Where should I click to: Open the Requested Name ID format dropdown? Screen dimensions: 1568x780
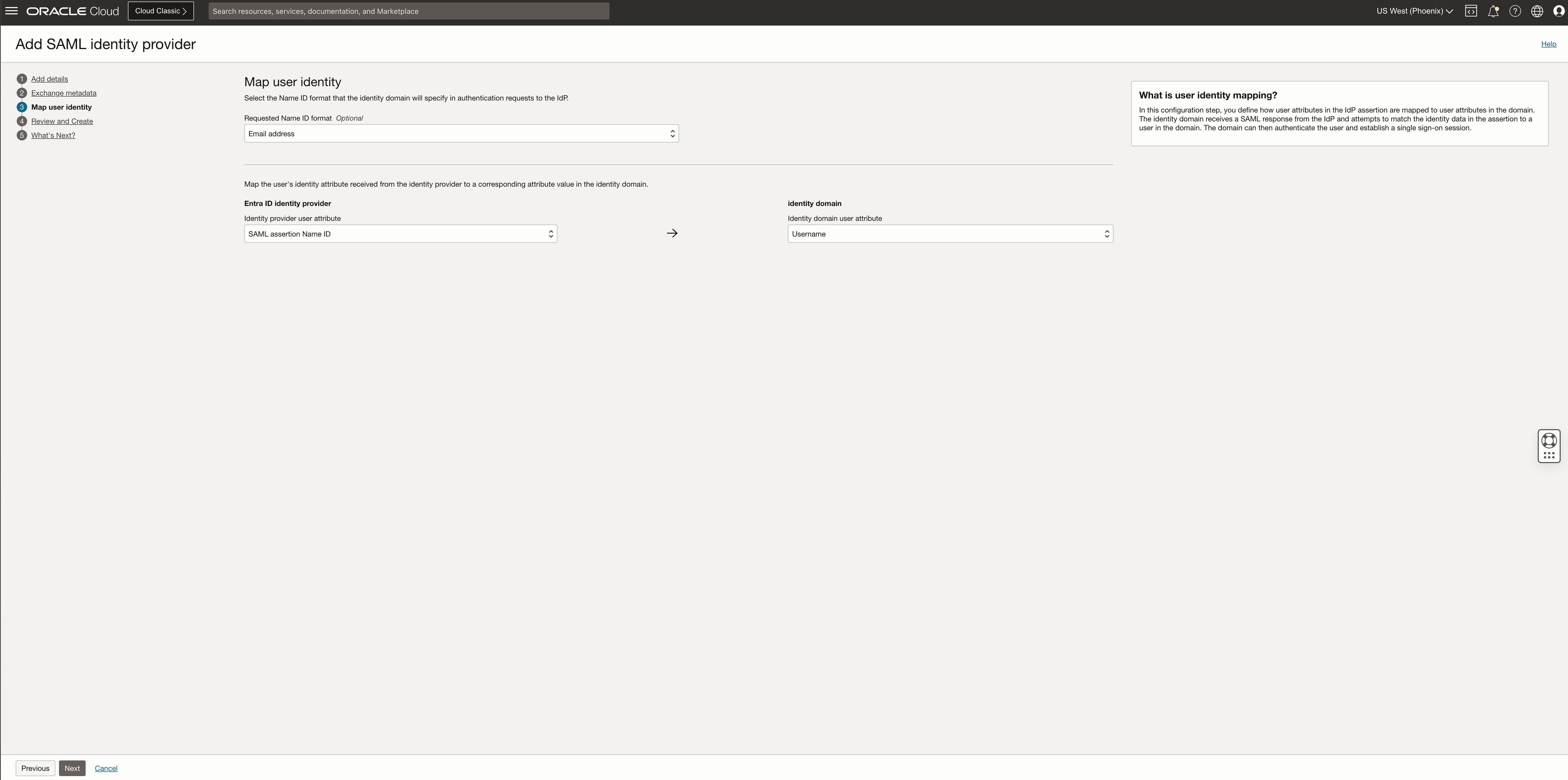click(x=461, y=133)
